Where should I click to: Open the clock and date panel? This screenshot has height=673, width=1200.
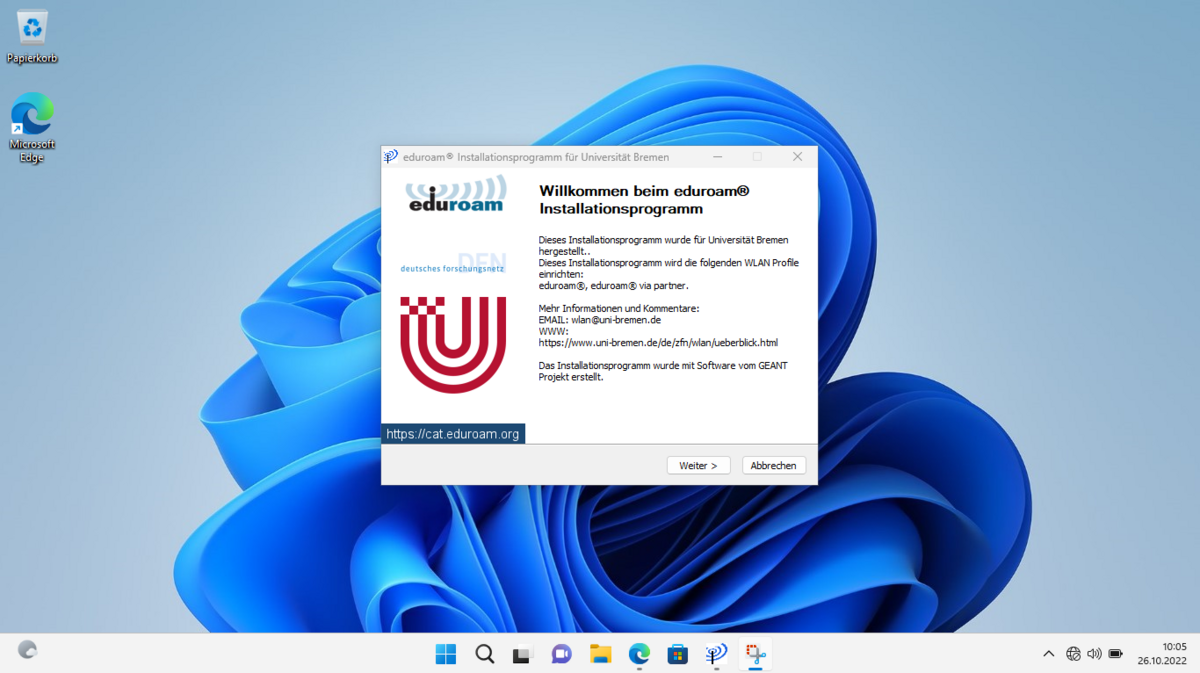(1161, 654)
